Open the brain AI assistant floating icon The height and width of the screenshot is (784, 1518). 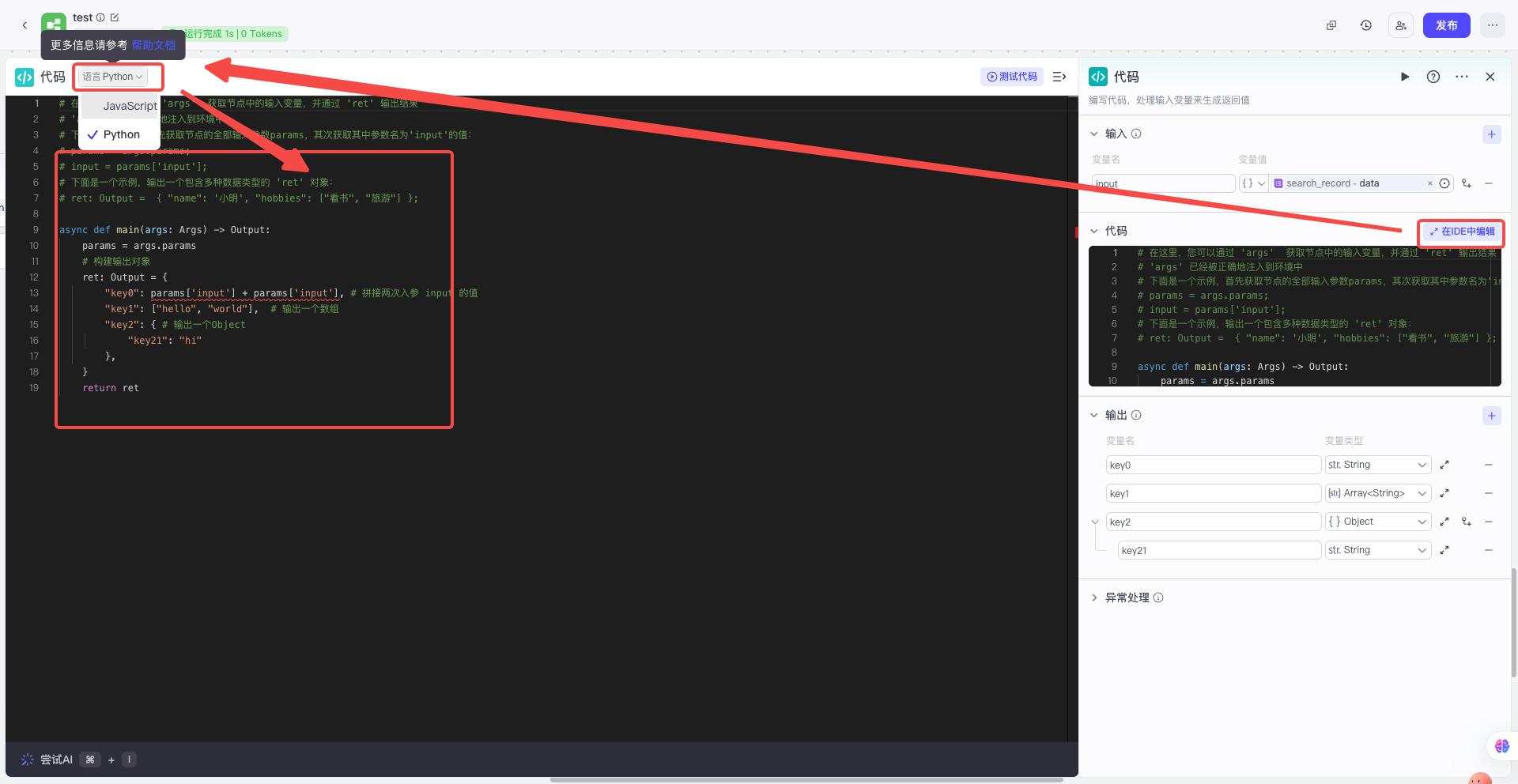click(1501, 746)
